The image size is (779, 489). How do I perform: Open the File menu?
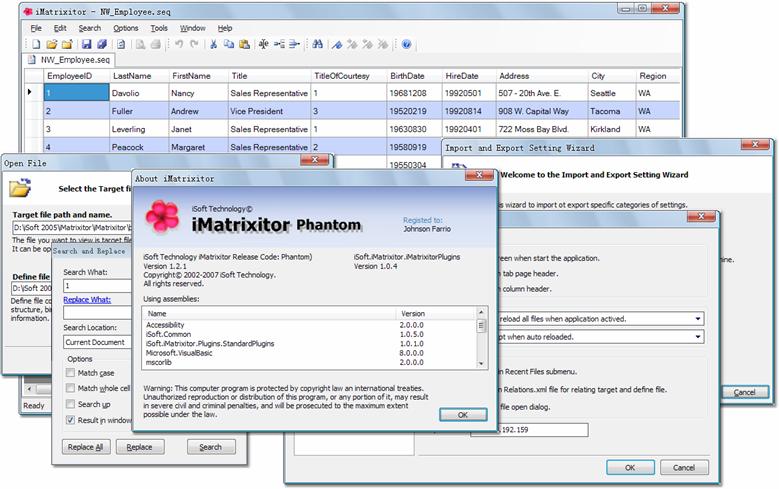pos(36,28)
